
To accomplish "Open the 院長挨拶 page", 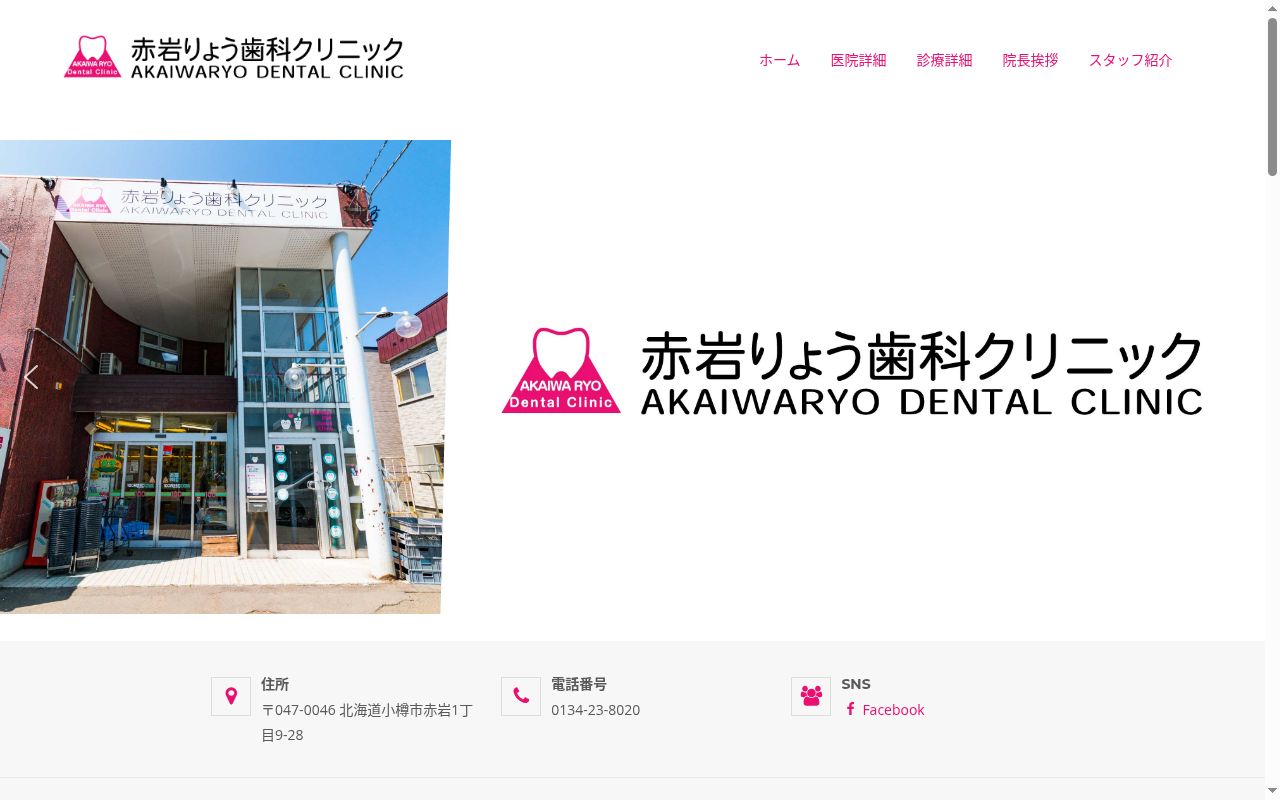I will pyautogui.click(x=1030, y=60).
